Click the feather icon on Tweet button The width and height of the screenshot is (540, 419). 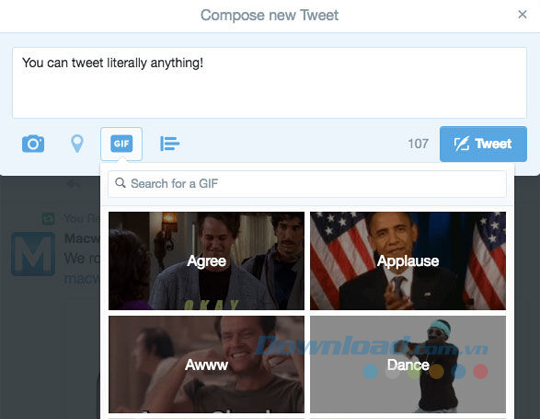462,144
